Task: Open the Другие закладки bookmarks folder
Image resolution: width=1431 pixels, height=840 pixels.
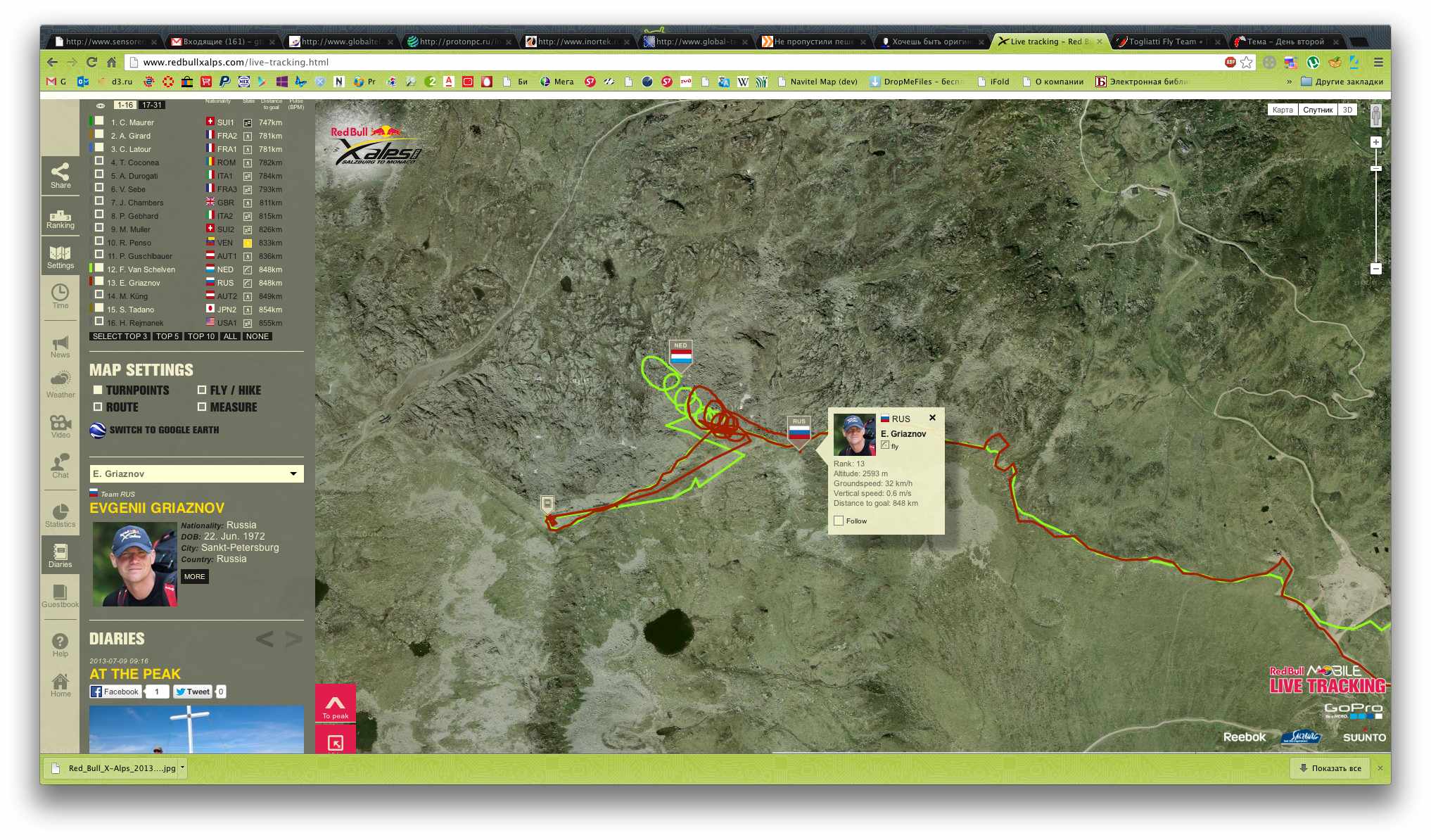Action: (1341, 82)
